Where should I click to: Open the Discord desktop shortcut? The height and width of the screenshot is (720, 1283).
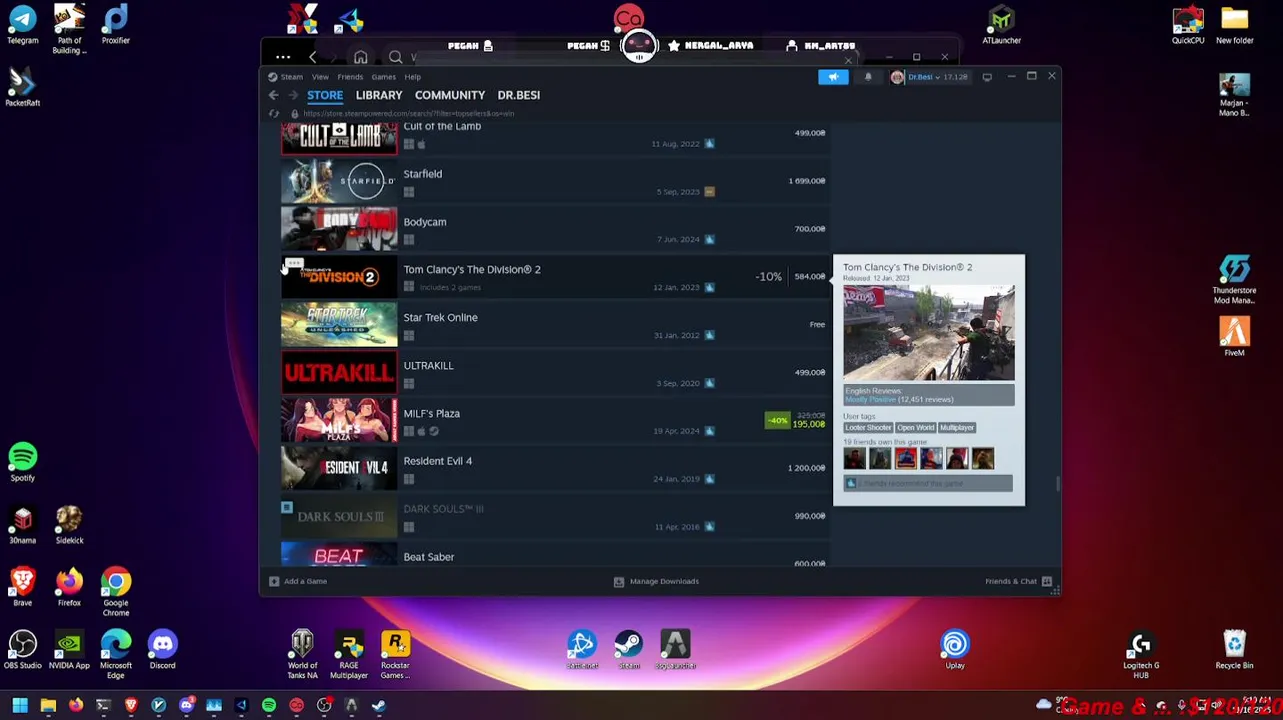pos(162,650)
